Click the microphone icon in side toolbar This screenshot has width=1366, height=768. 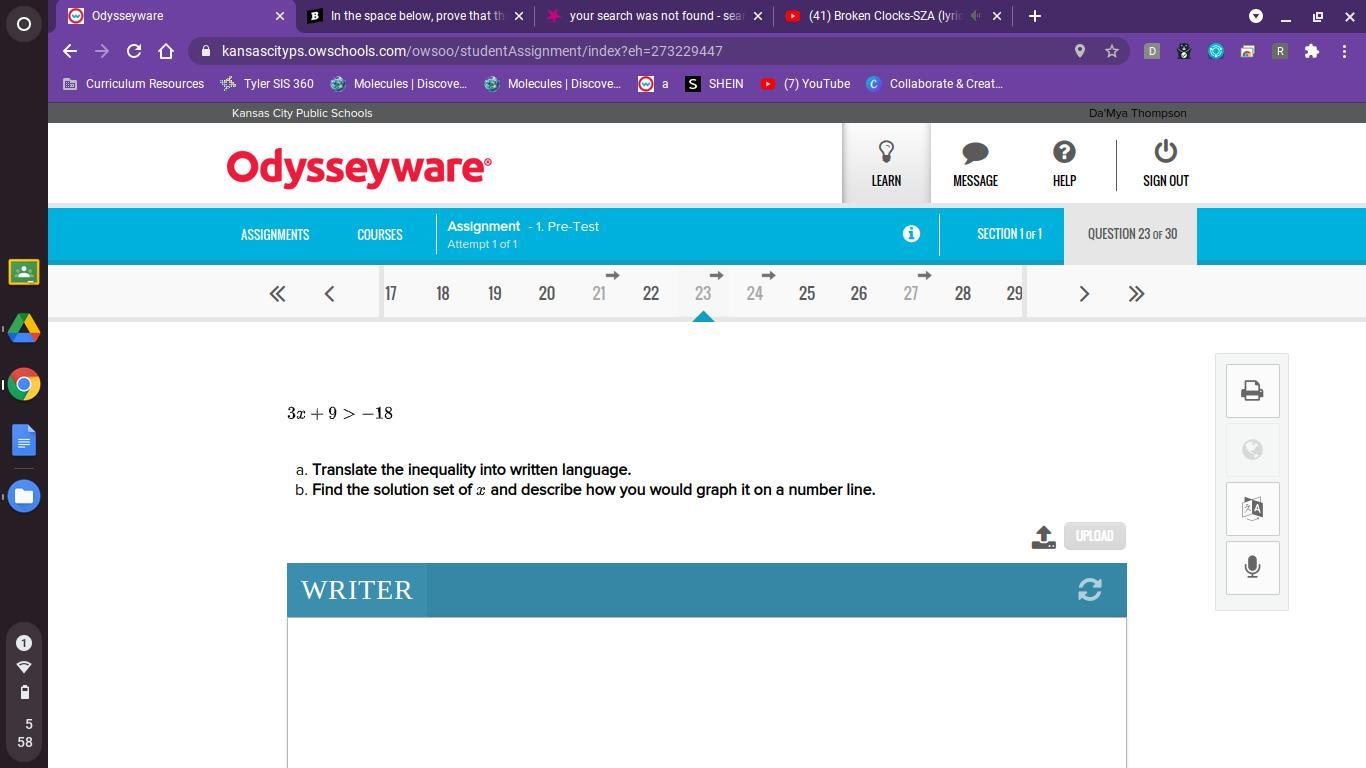pyautogui.click(x=1252, y=567)
